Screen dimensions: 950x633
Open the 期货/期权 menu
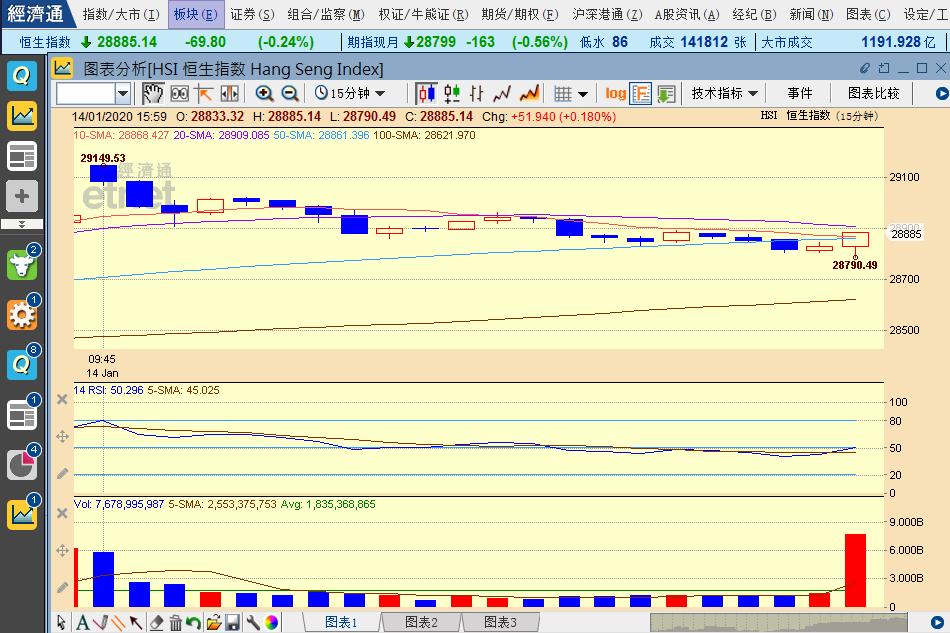(519, 14)
